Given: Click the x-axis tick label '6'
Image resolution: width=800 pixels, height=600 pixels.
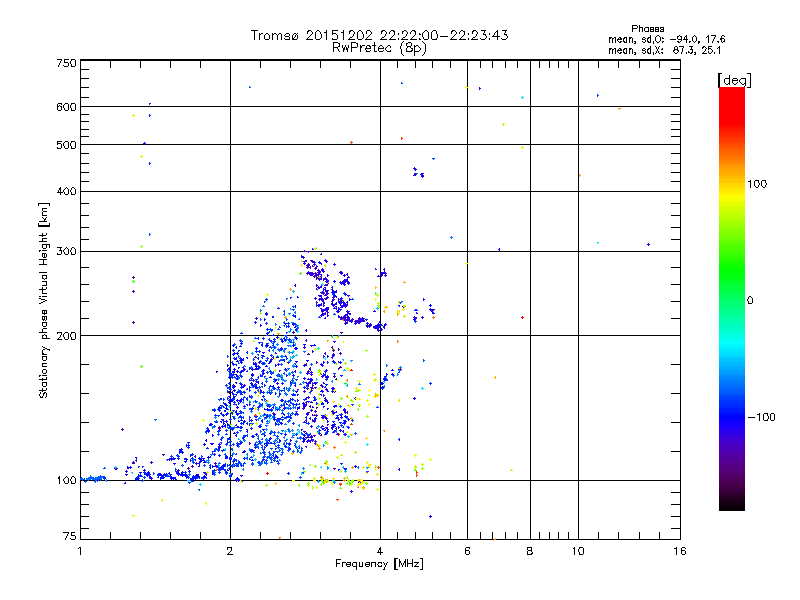Looking at the screenshot, I should tap(467, 551).
